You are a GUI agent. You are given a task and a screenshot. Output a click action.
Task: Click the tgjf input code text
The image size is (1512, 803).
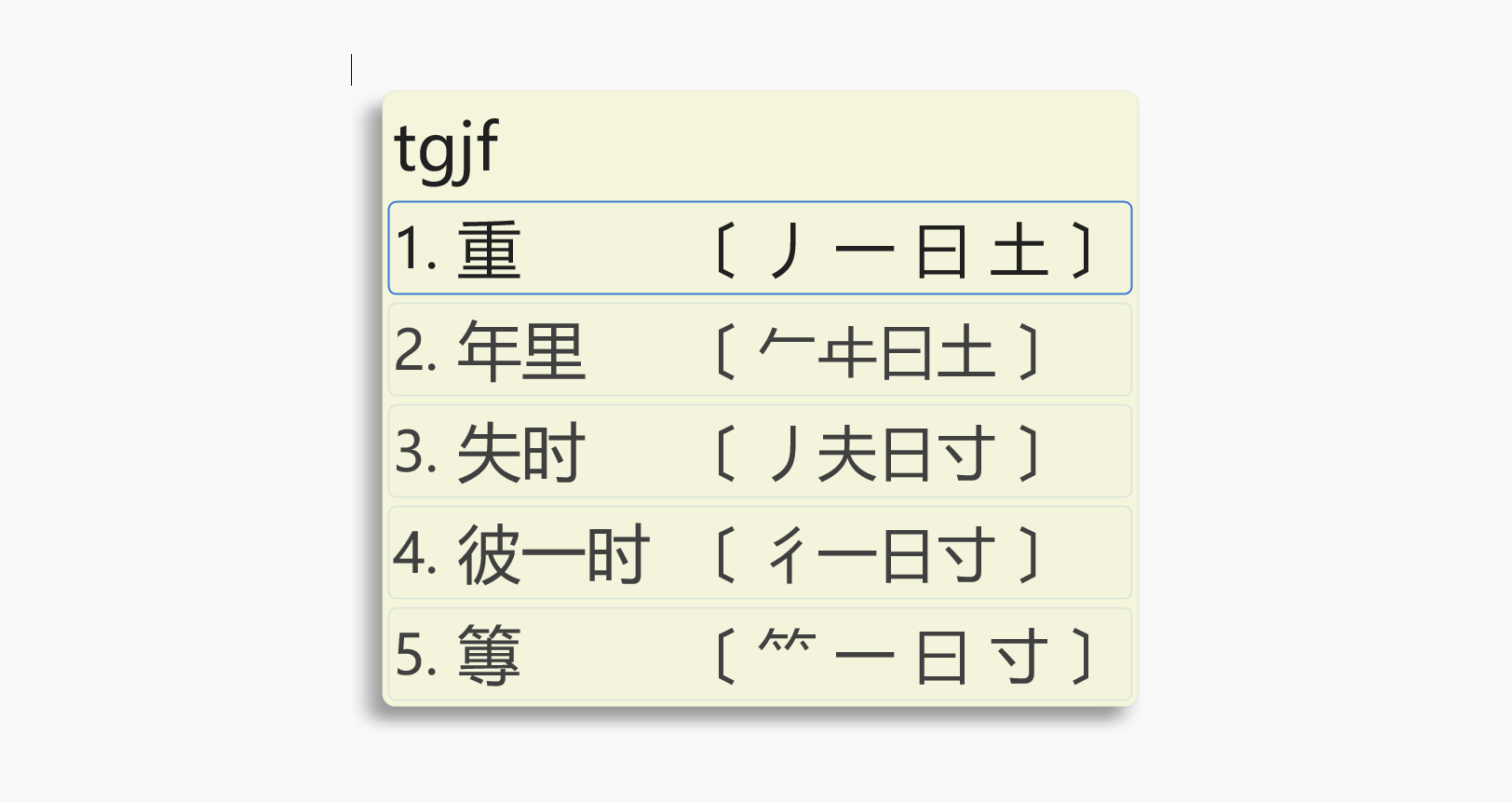tap(447, 149)
